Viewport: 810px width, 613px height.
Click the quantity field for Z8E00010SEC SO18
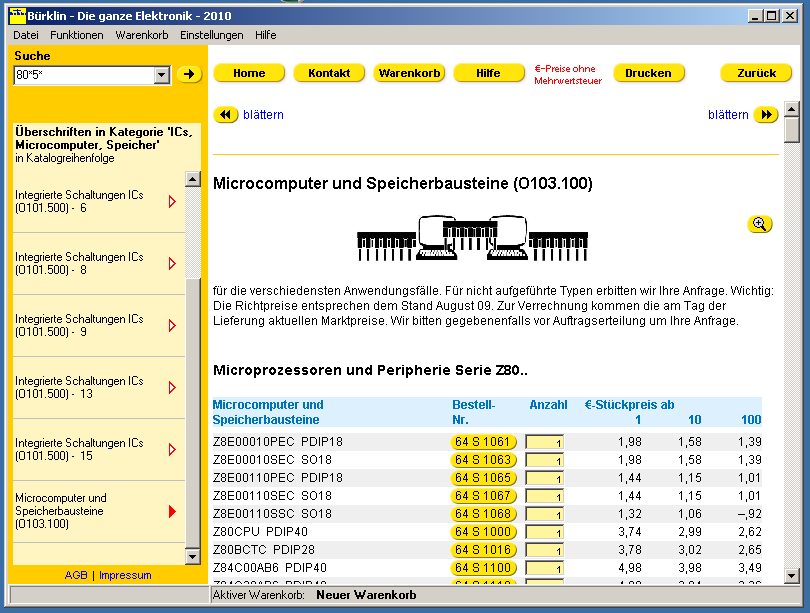pos(544,460)
